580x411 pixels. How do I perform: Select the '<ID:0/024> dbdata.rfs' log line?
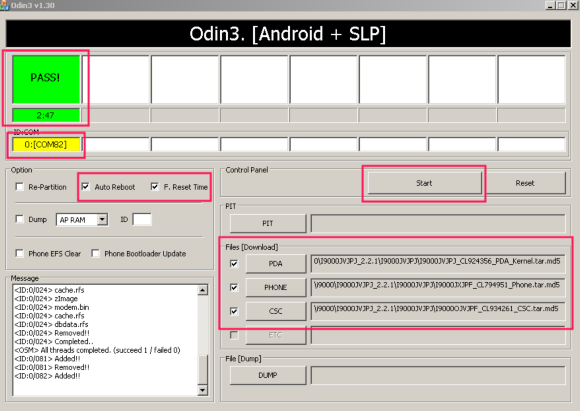(51, 324)
